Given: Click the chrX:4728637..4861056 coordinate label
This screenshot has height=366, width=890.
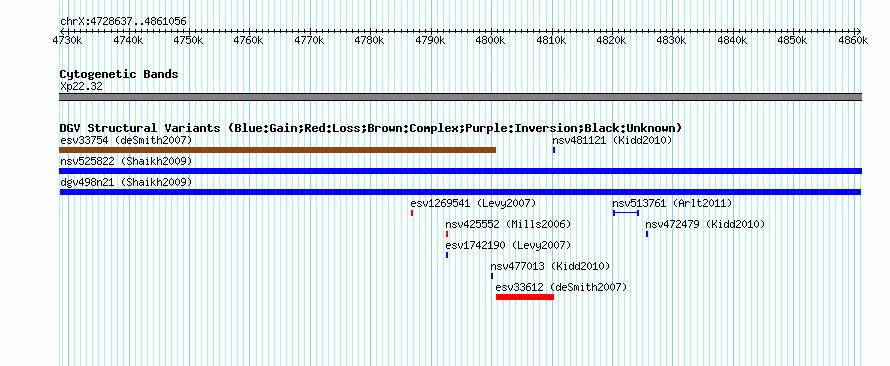Looking at the screenshot, I should [123, 22].
